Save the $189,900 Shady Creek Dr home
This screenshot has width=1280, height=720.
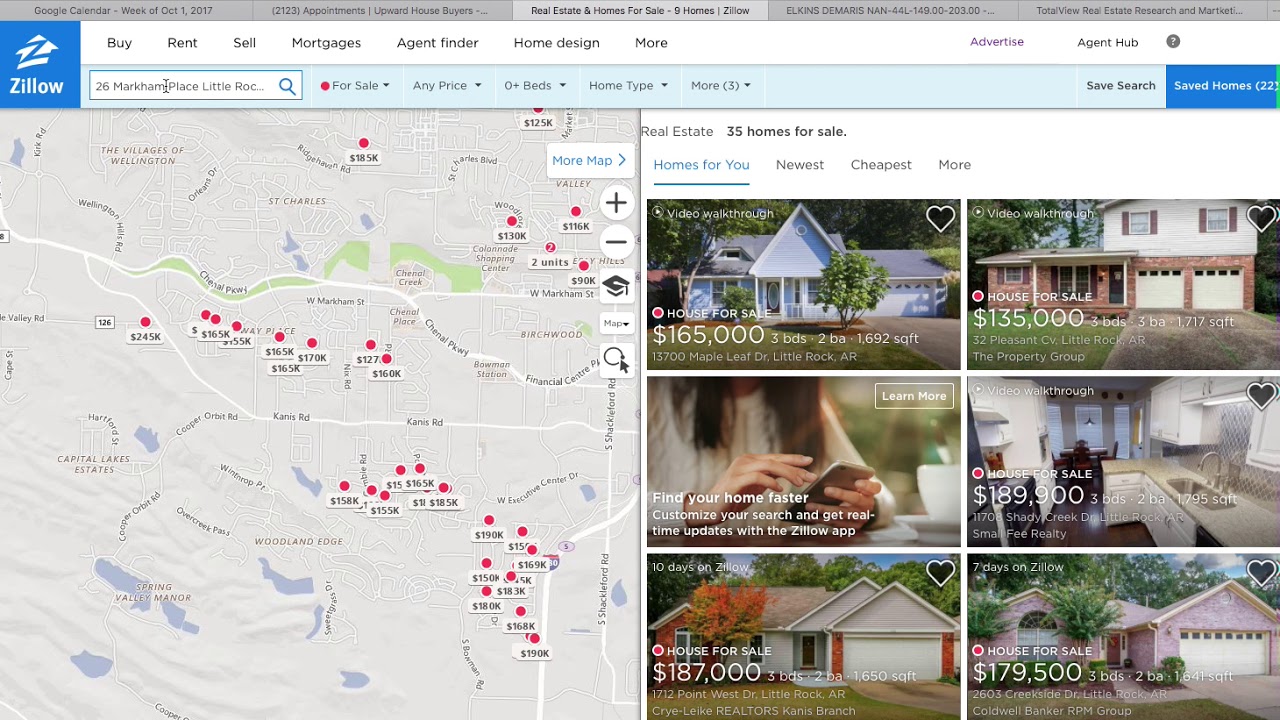[x=1261, y=395]
